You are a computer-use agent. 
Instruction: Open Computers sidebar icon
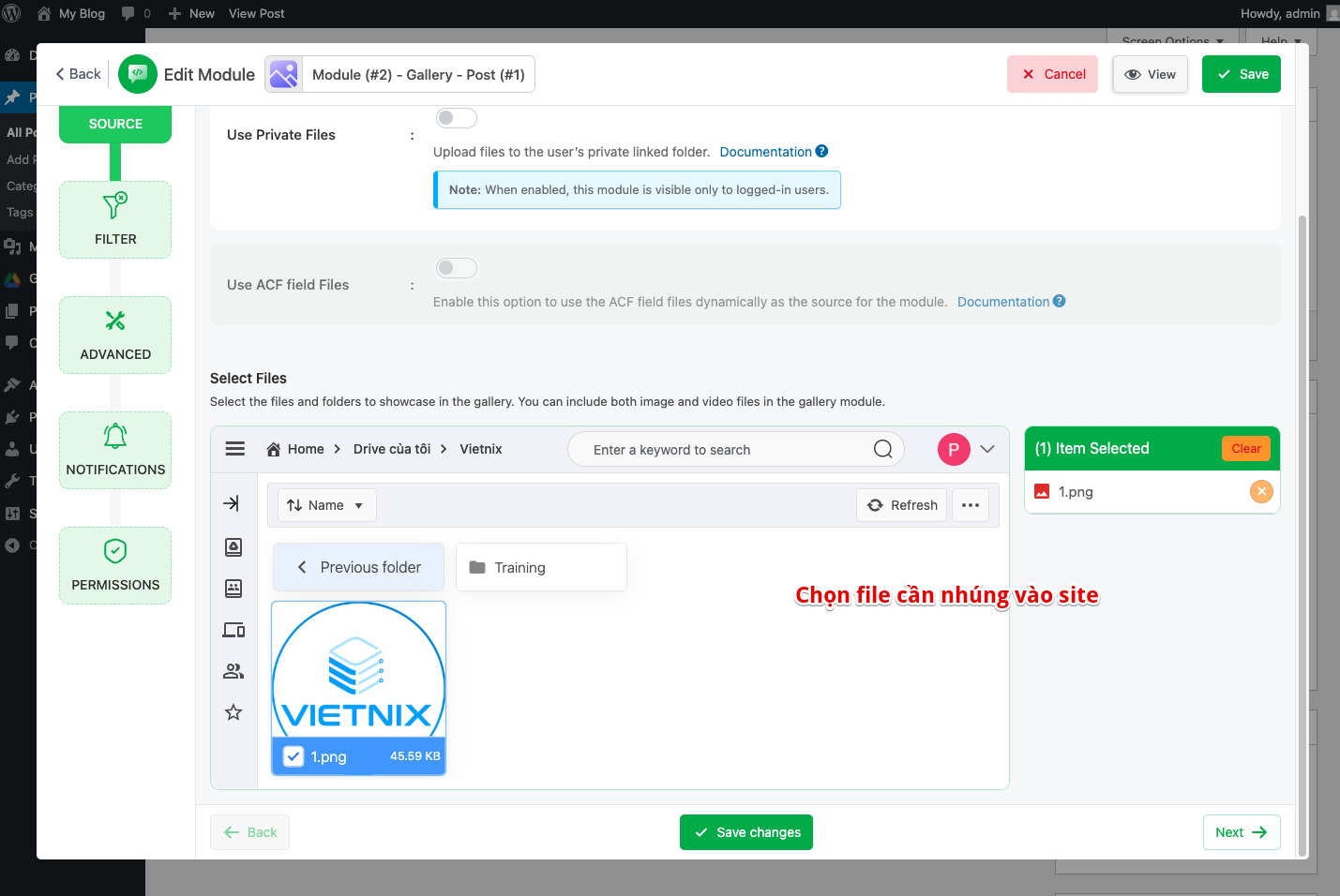point(233,630)
